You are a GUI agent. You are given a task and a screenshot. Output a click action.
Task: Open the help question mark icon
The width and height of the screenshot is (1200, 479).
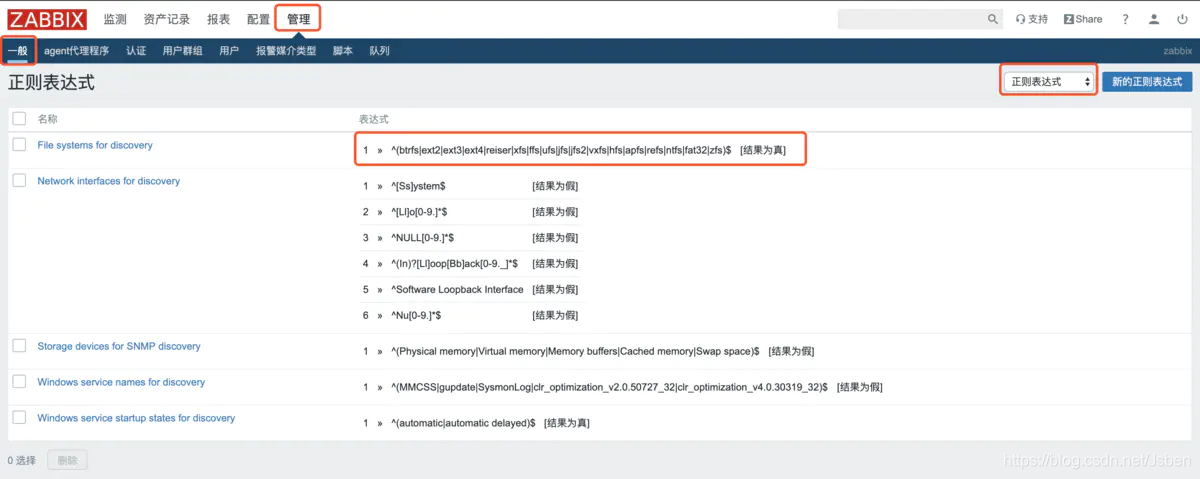tap(1125, 19)
